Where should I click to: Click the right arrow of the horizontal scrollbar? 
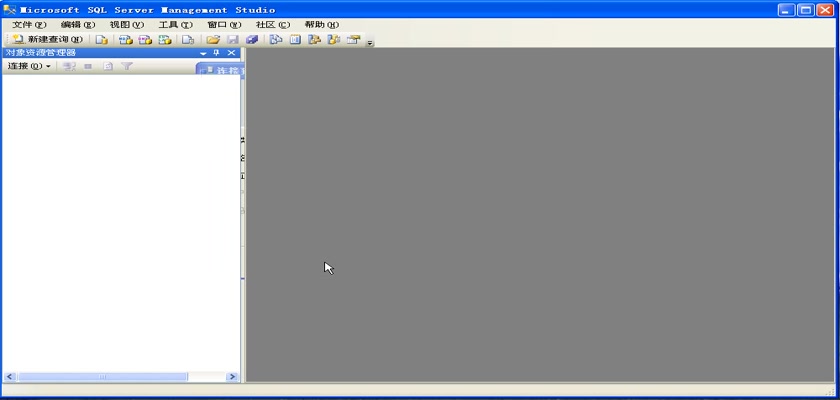click(x=232, y=377)
